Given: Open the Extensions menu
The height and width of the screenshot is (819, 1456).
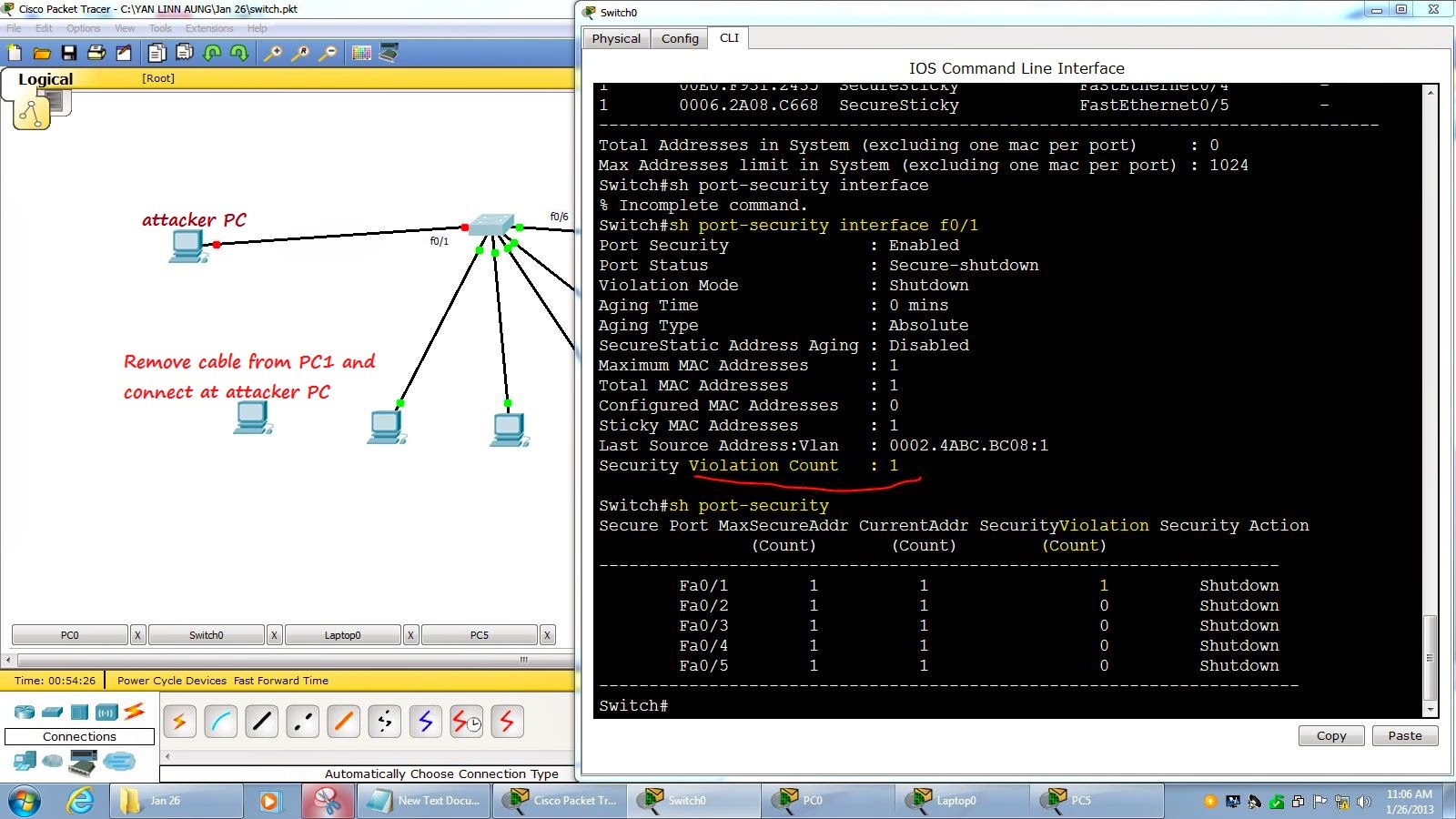Looking at the screenshot, I should point(210,28).
